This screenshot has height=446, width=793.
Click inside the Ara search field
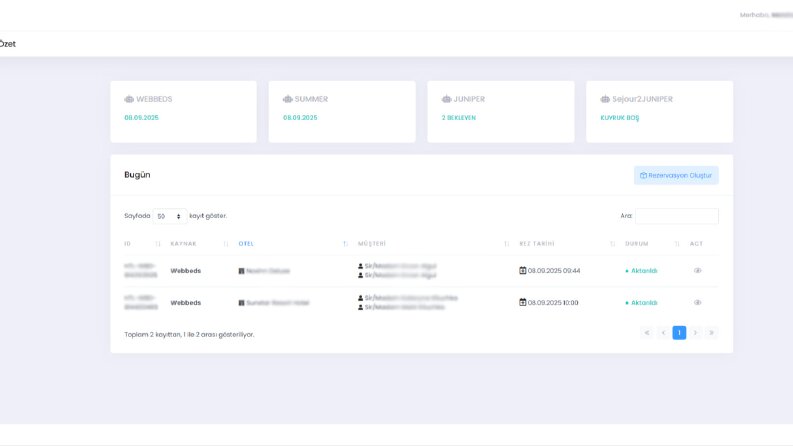point(677,216)
